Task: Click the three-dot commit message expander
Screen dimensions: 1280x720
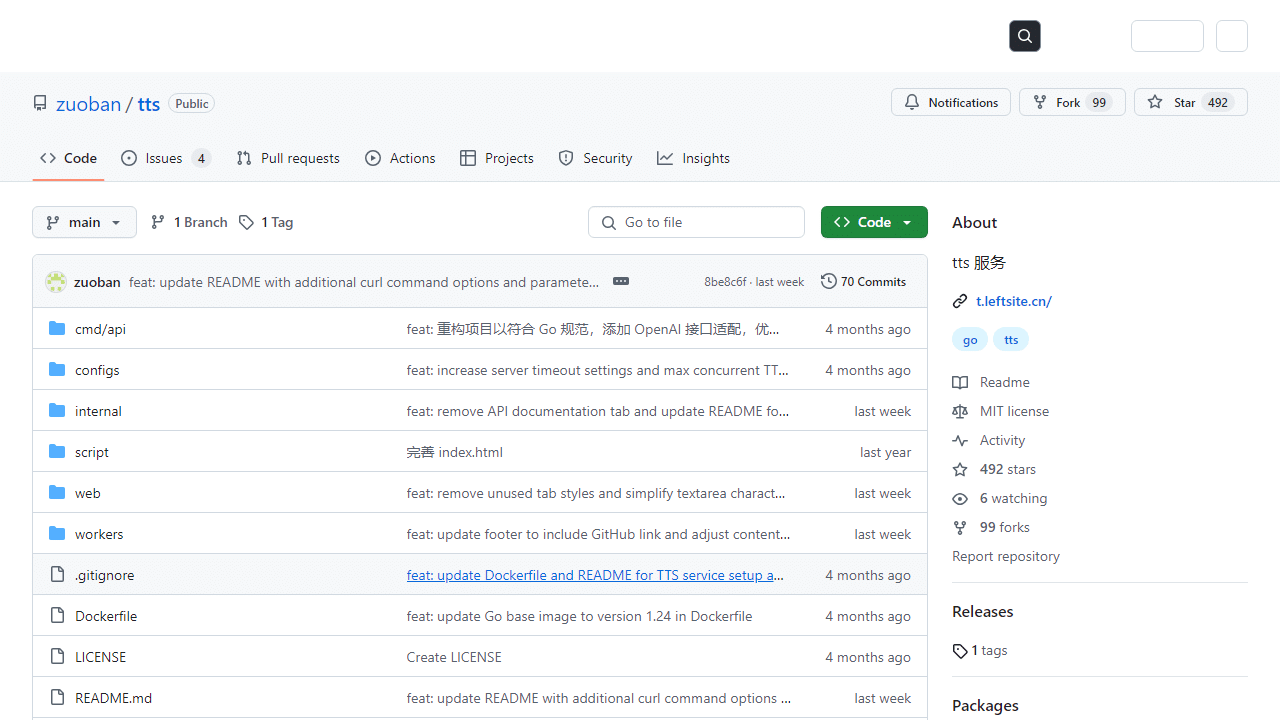Action: pos(621,281)
